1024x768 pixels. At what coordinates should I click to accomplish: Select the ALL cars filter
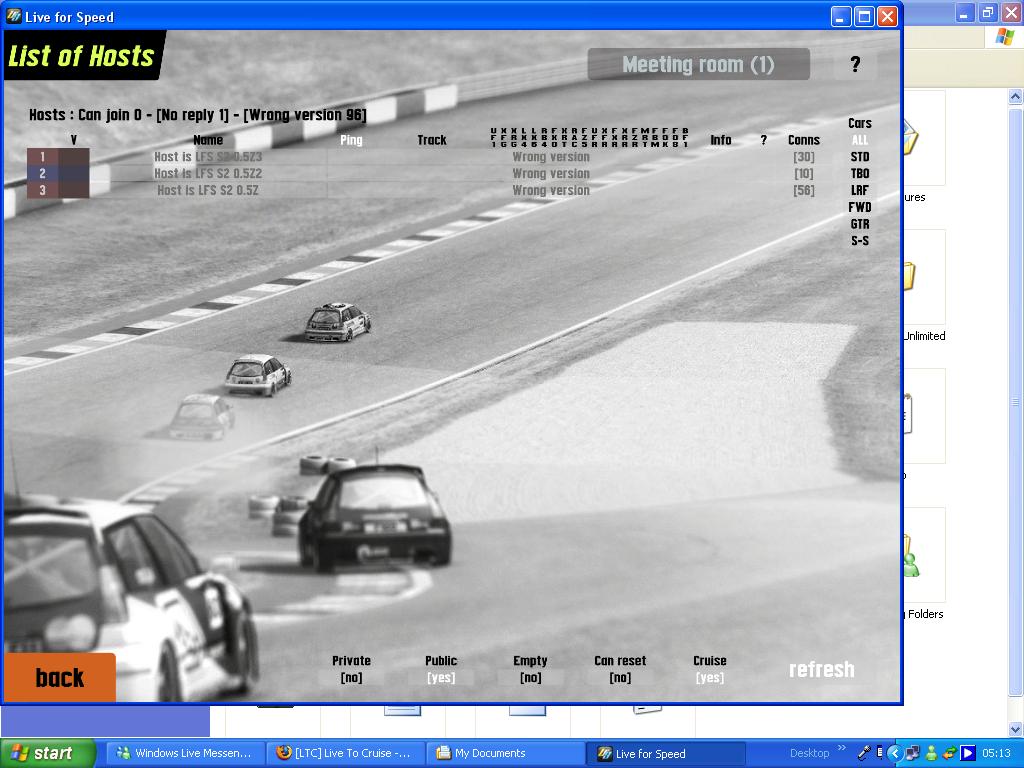859,140
